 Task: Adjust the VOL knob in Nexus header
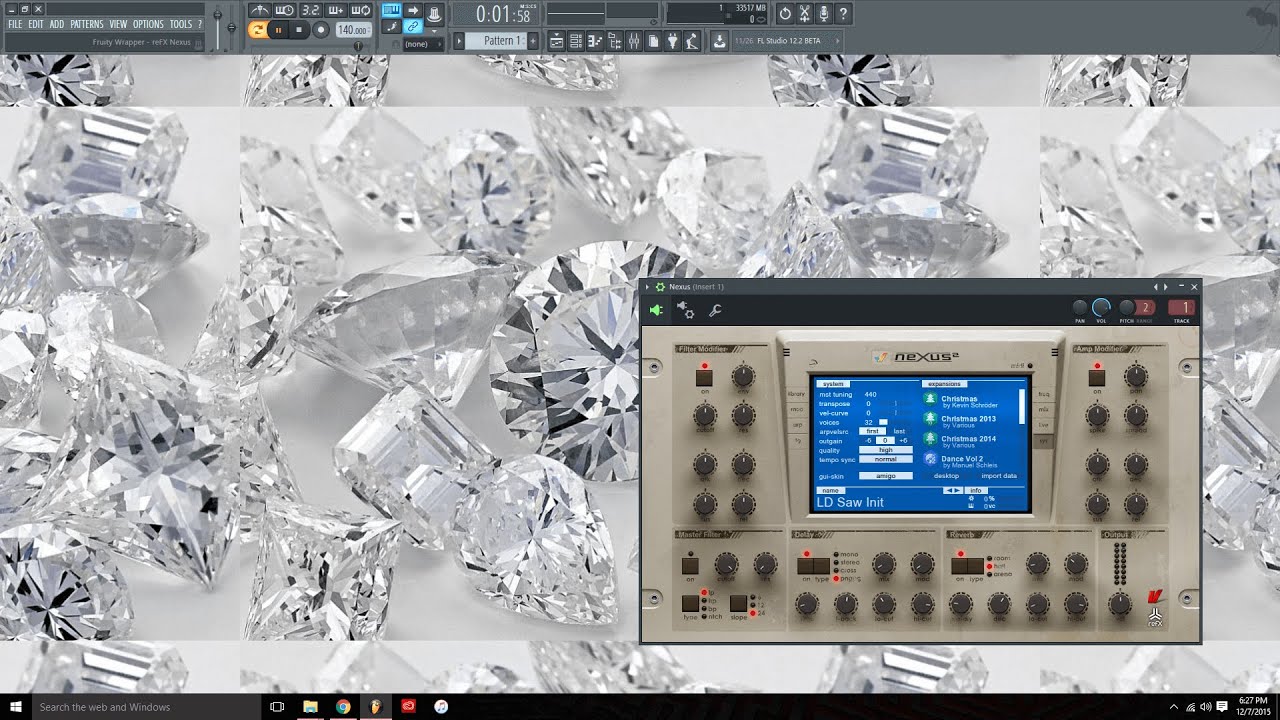click(x=1101, y=308)
